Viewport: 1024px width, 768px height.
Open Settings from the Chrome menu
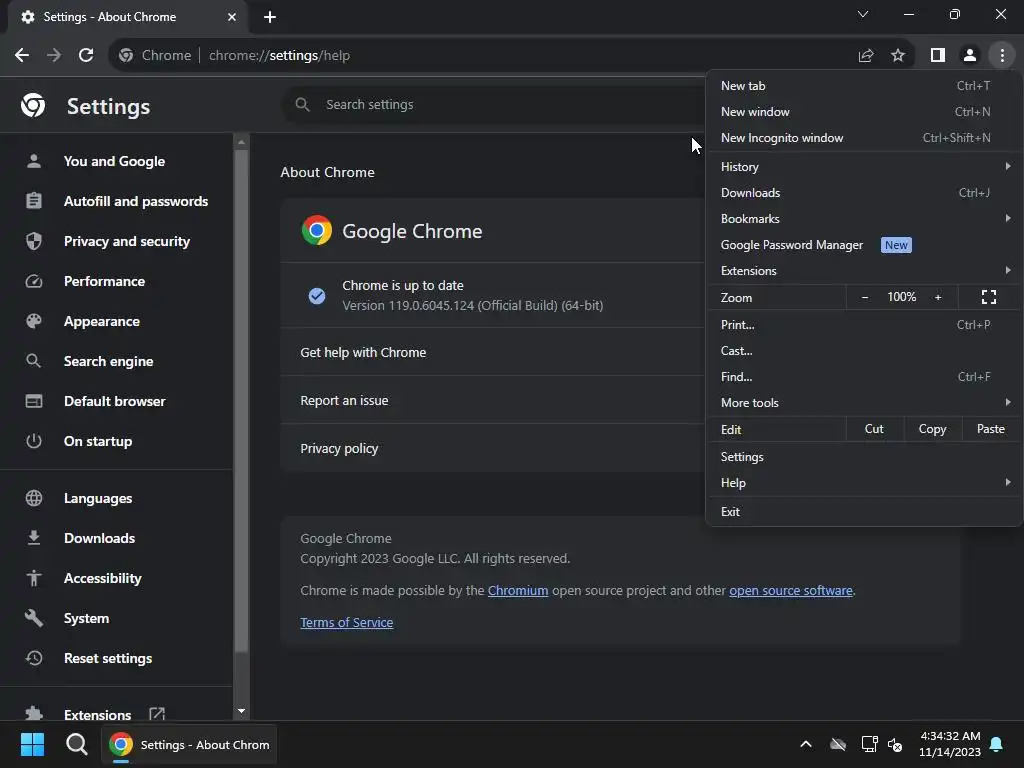point(864,456)
